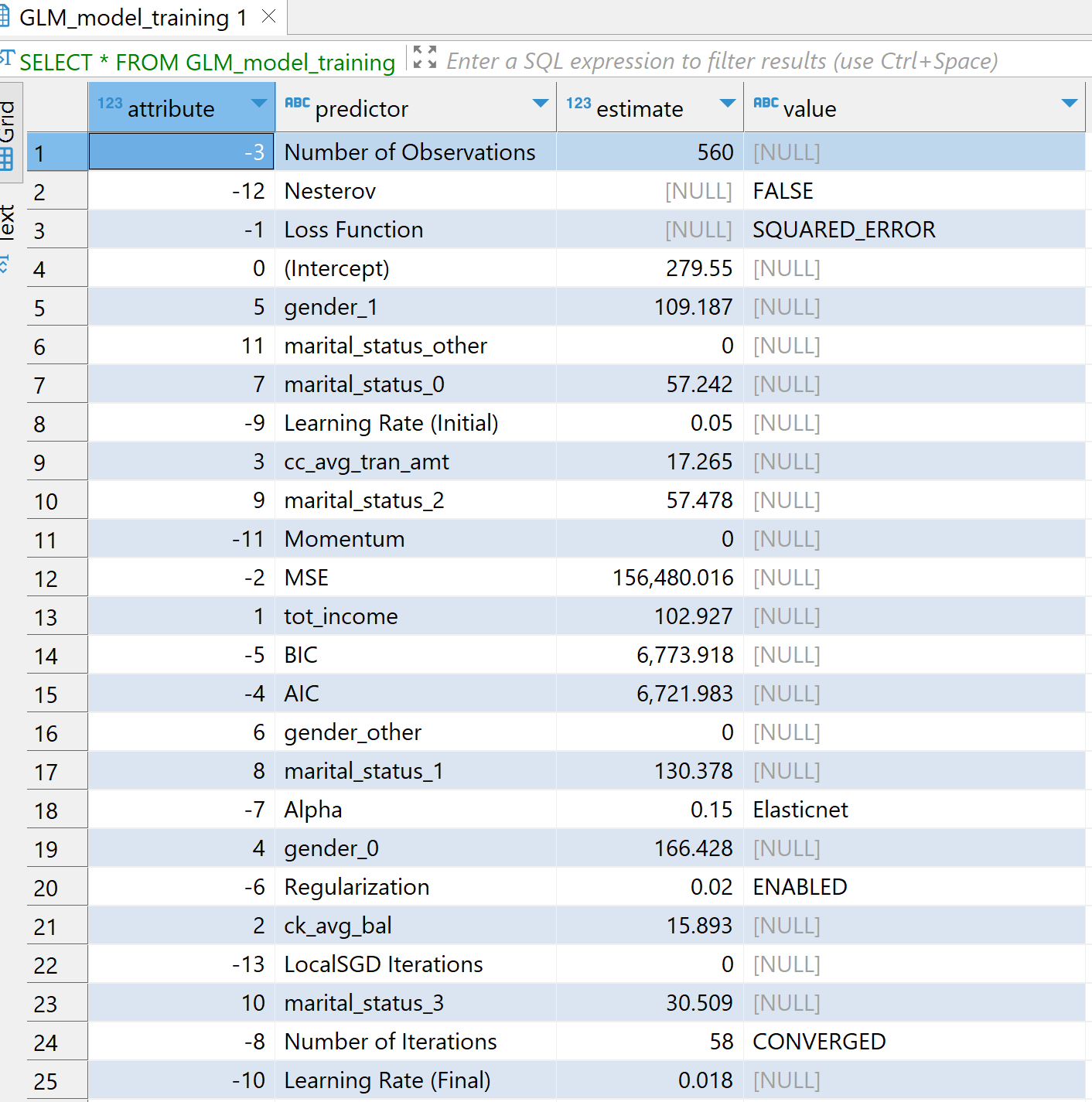Select the 'Loss Function' predictor cell
Screen dimensions: 1092x1102
point(416,230)
